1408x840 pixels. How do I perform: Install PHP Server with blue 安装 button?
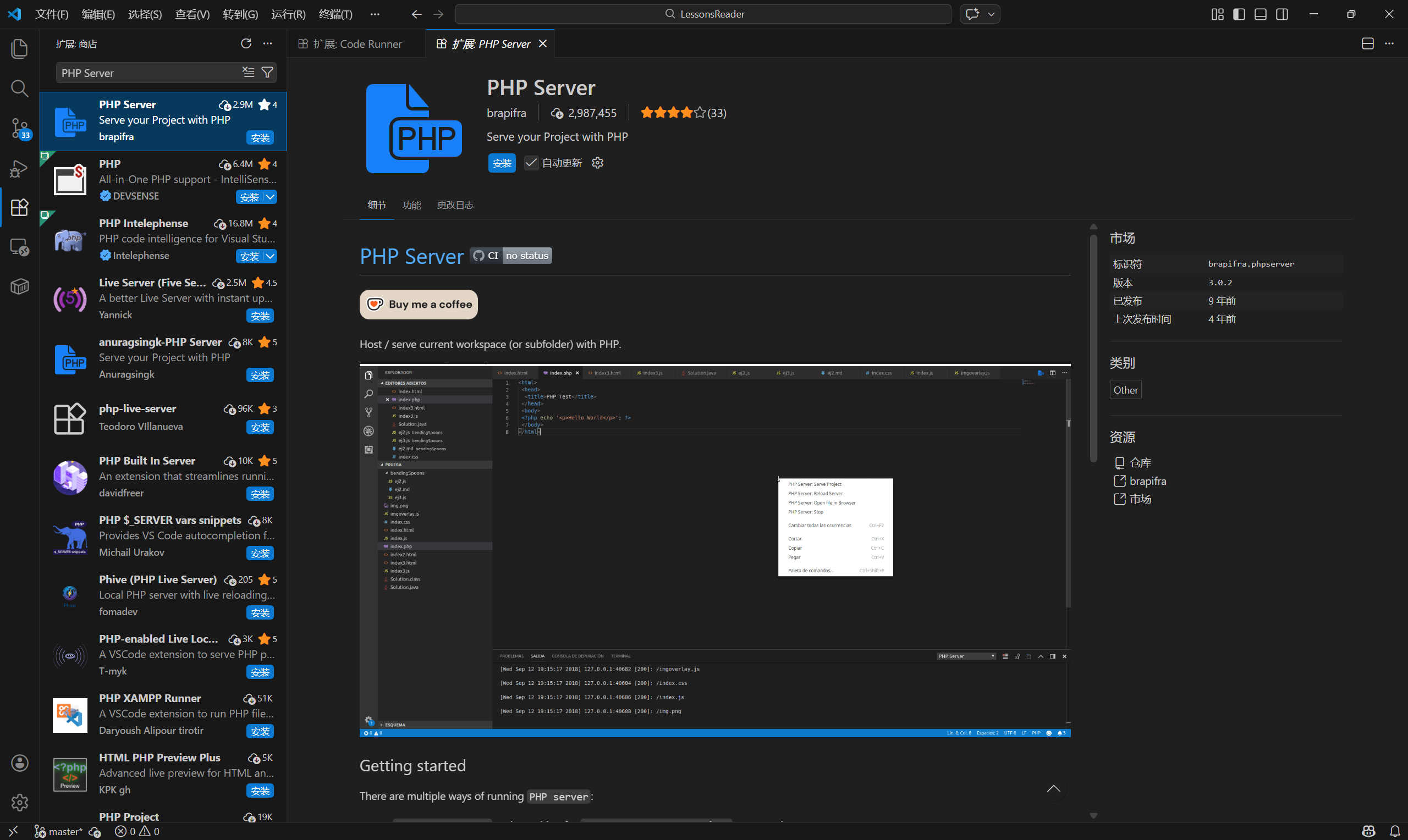point(502,163)
